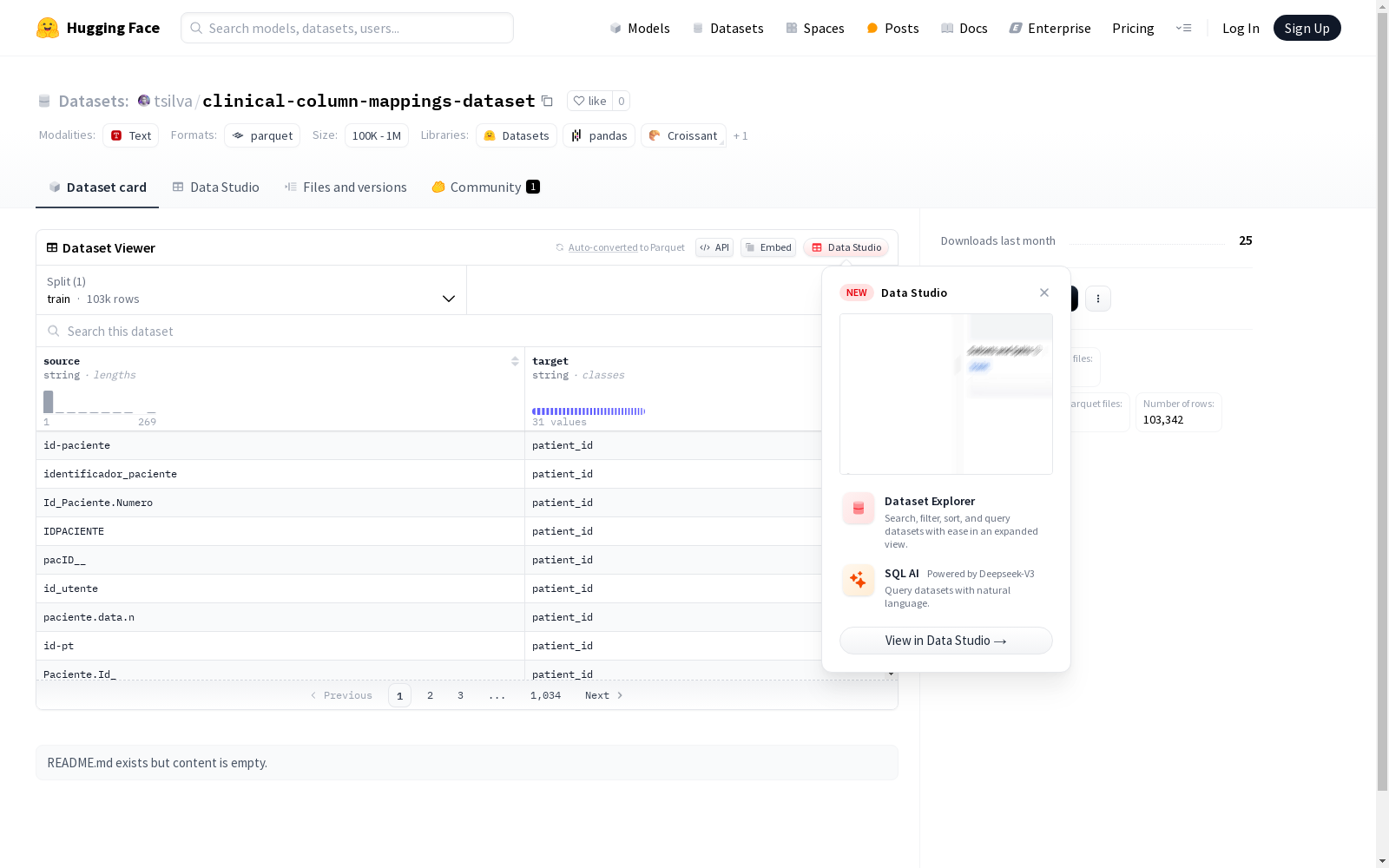Select current page 1 button

pos(399,695)
